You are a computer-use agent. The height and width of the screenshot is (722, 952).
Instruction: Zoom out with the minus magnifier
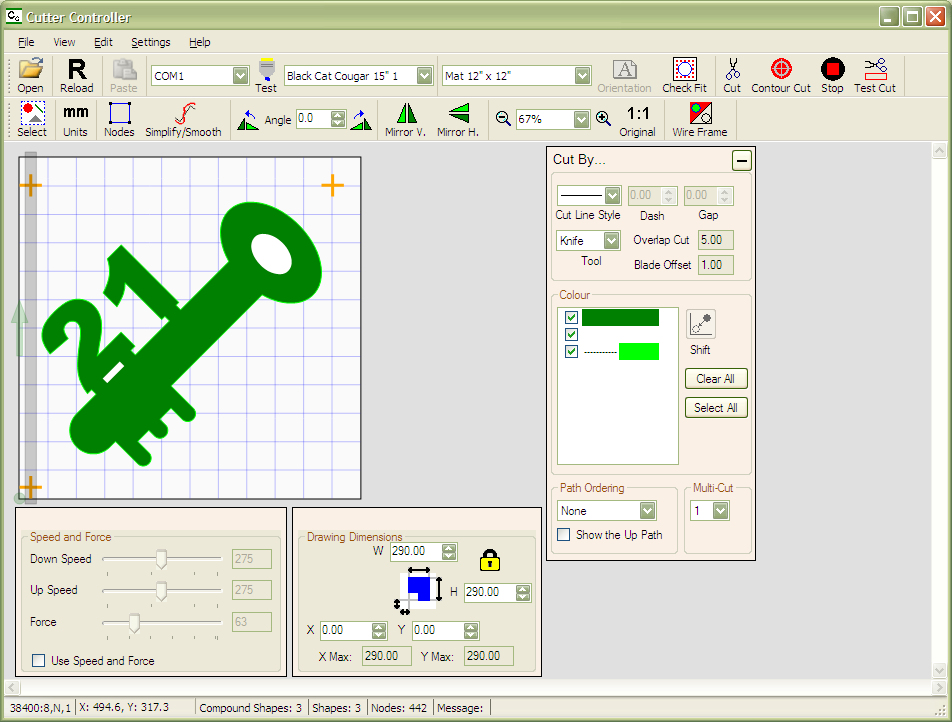point(503,118)
